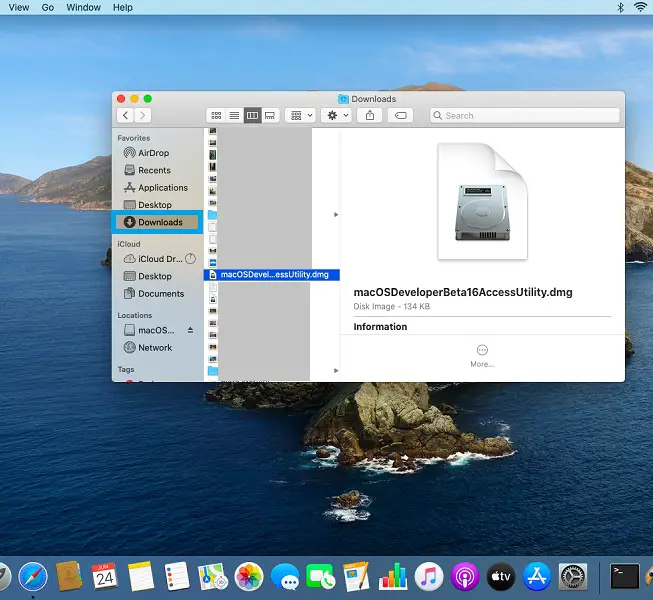Open System Preferences from the Dock
The image size is (653, 600).
pos(573,577)
